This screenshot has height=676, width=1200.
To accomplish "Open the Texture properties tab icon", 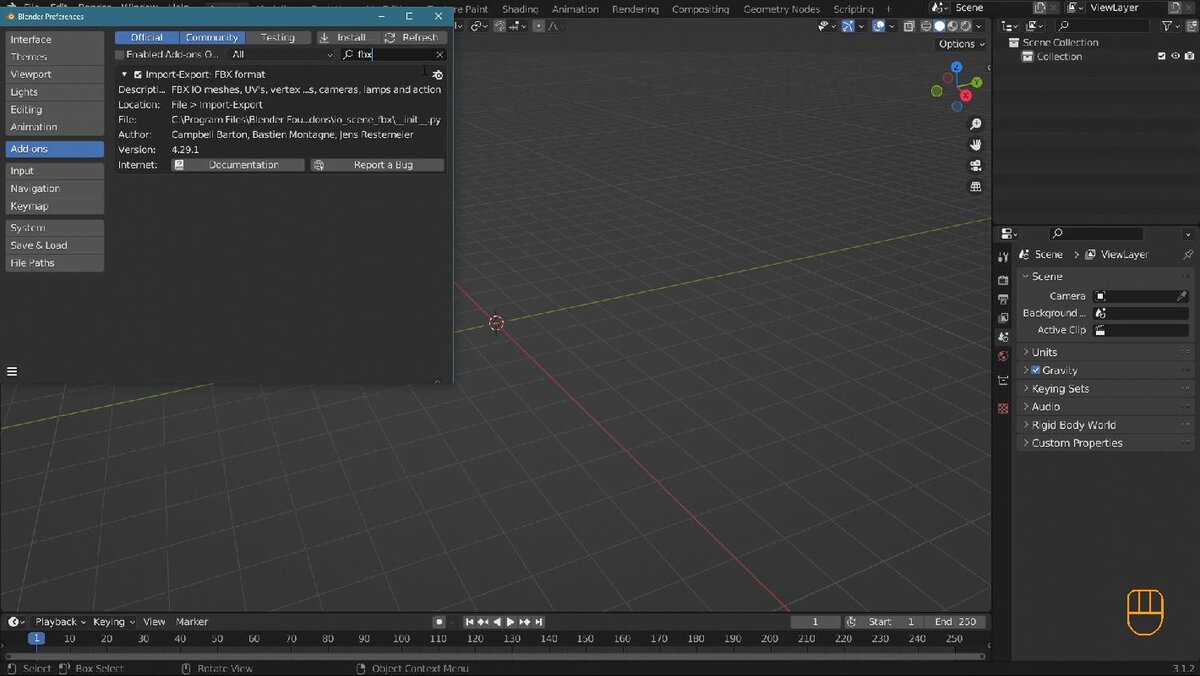I will 1003,408.
